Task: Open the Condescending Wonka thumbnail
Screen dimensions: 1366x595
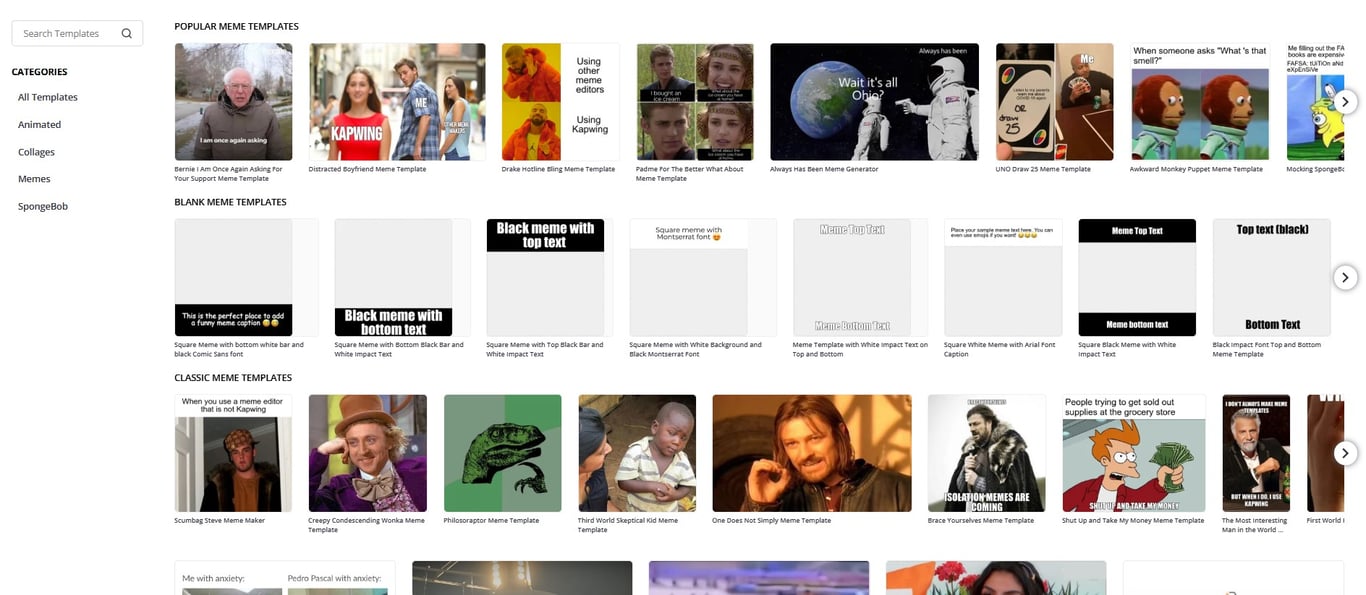Action: pos(368,453)
